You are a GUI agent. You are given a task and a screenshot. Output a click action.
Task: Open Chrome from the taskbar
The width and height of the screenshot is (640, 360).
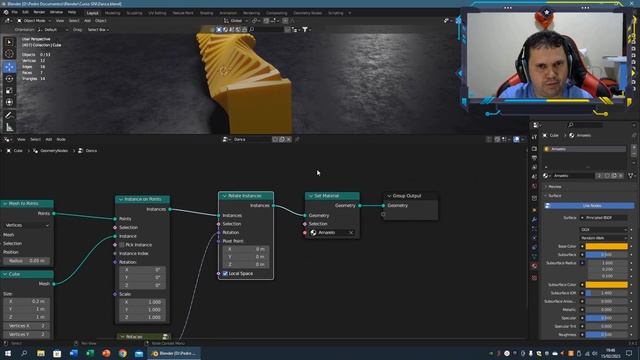tap(122, 353)
